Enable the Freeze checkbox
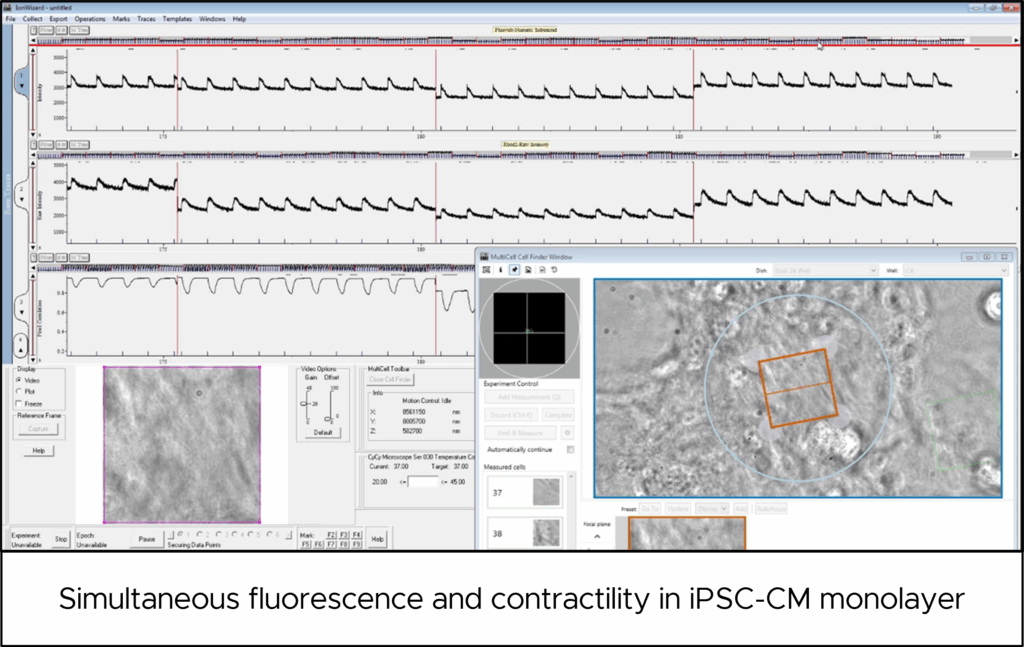The width and height of the screenshot is (1024, 647). click(20, 404)
